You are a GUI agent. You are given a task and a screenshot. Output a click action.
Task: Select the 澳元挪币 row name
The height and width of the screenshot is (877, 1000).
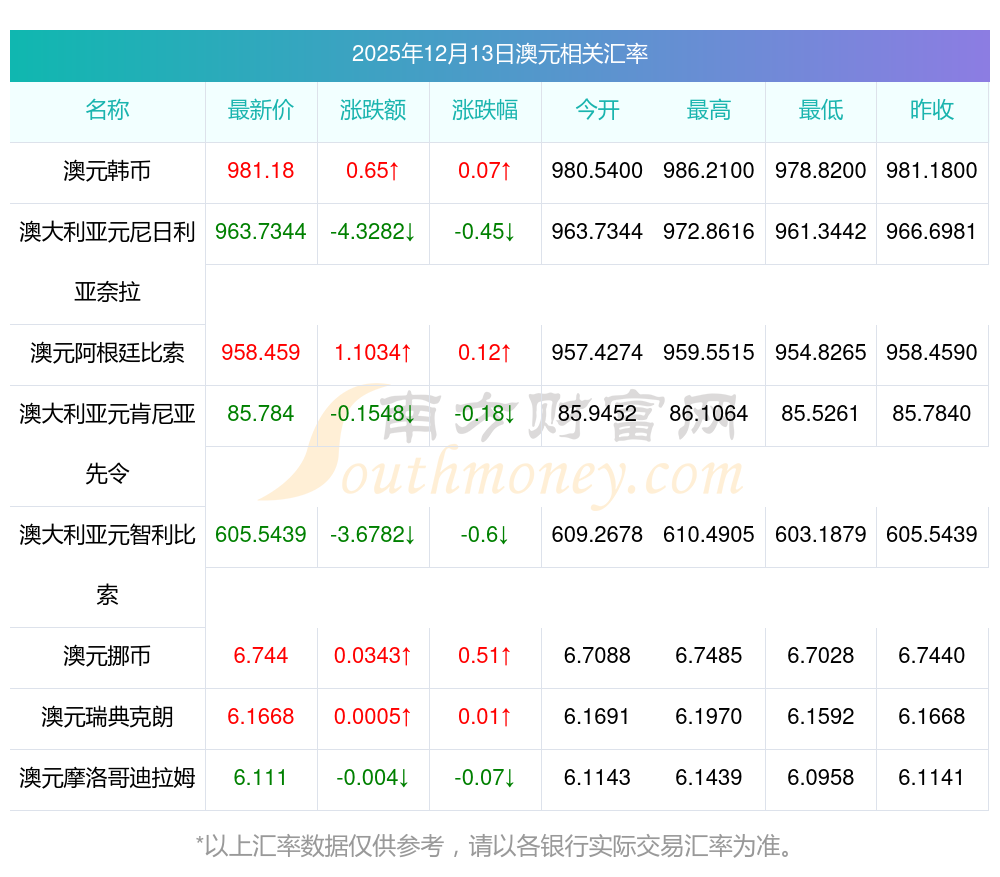tap(107, 657)
